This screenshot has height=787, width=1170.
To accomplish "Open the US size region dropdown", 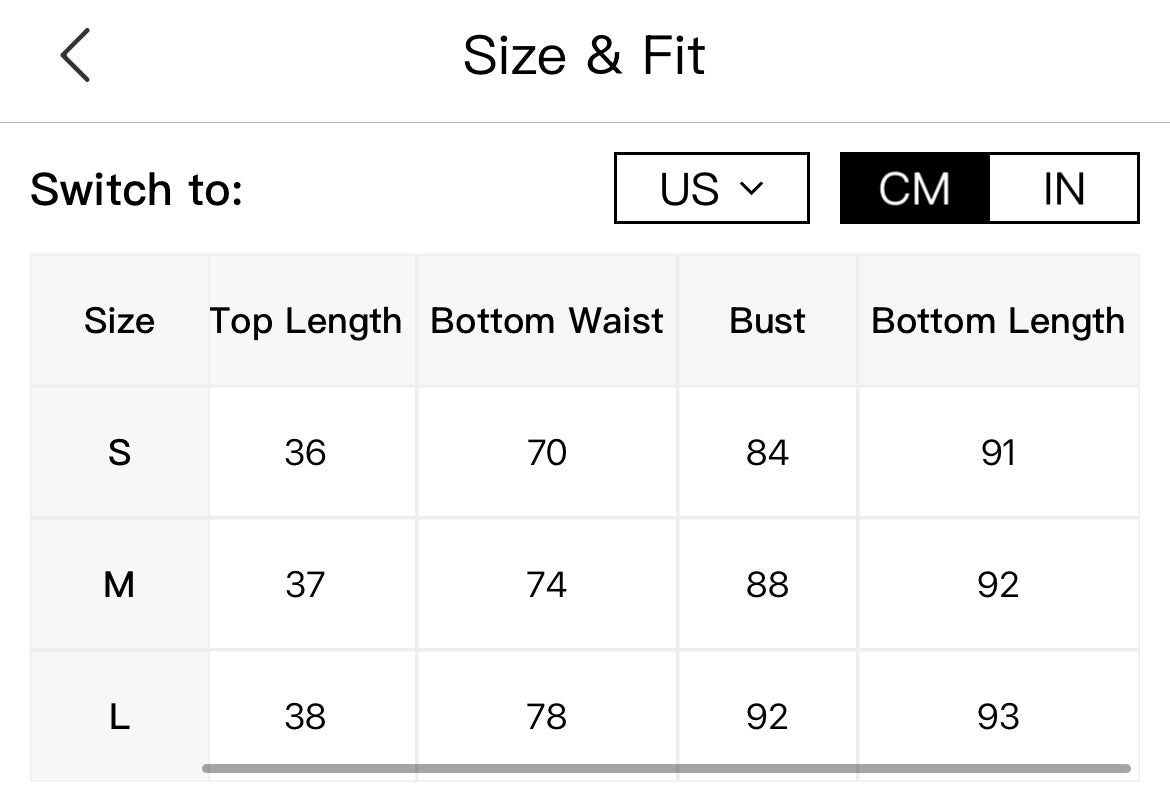I will pos(712,188).
